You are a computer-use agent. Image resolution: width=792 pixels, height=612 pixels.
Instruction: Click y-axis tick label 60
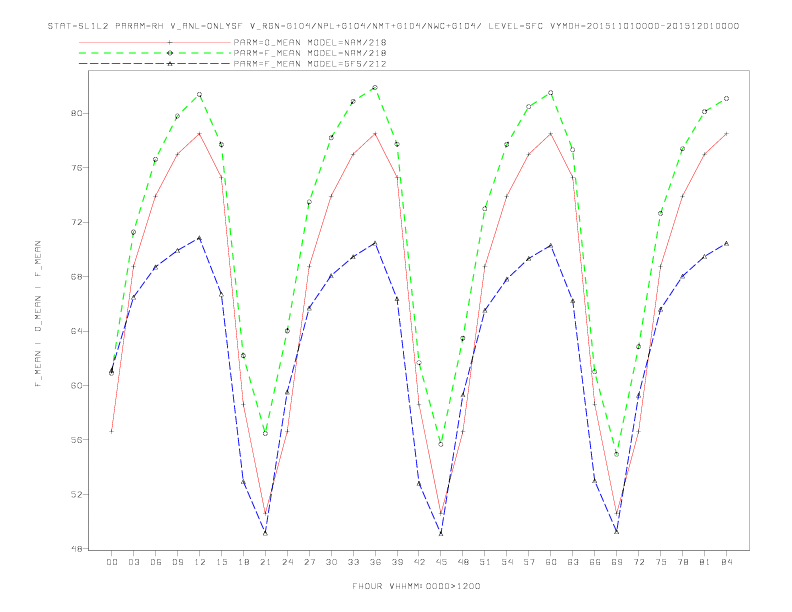coord(76,385)
